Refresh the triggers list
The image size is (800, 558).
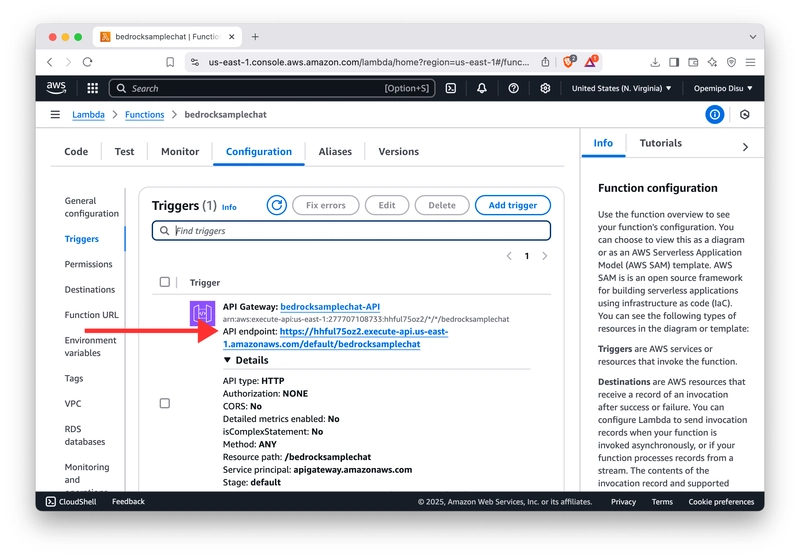[x=277, y=205]
